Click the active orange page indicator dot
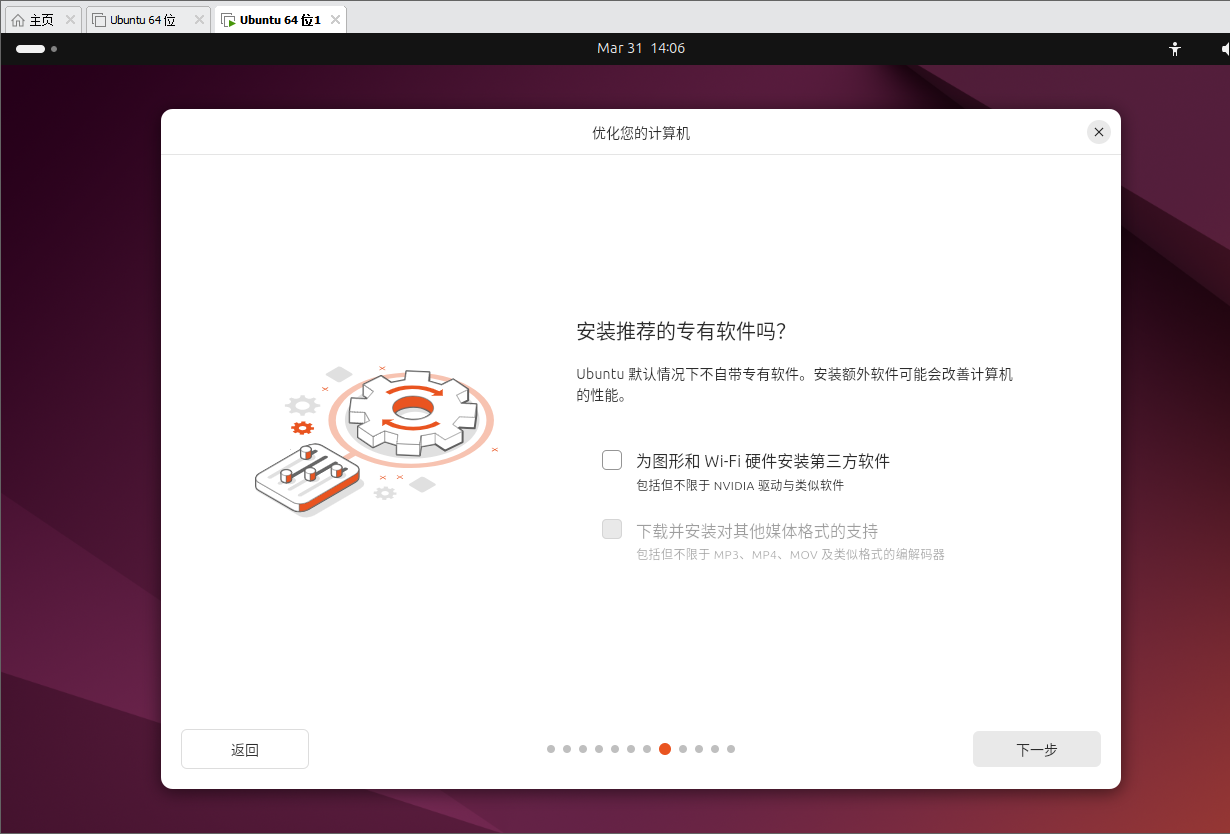Viewport: 1230px width, 834px height. click(665, 749)
